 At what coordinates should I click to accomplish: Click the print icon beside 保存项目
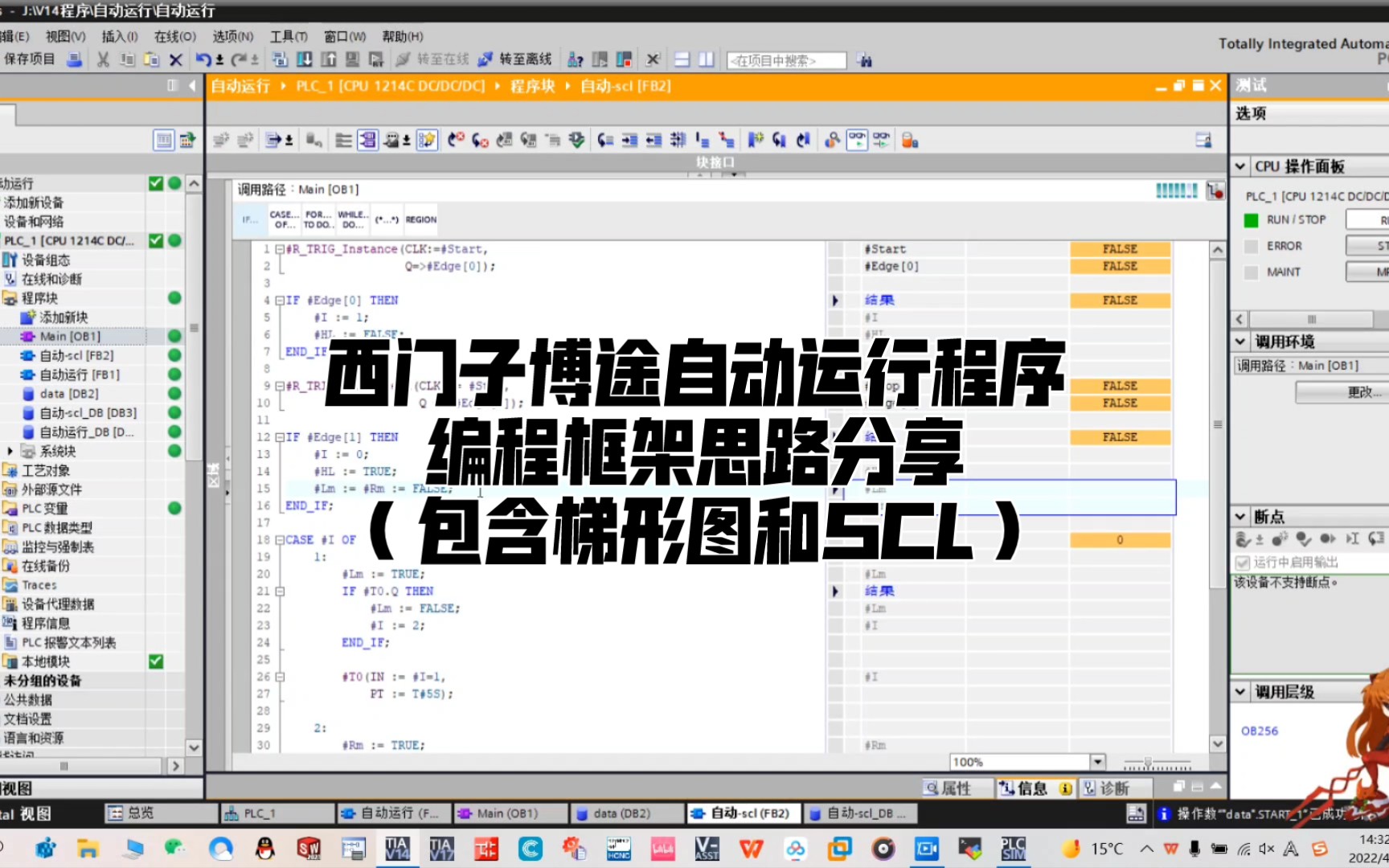pos(74,59)
